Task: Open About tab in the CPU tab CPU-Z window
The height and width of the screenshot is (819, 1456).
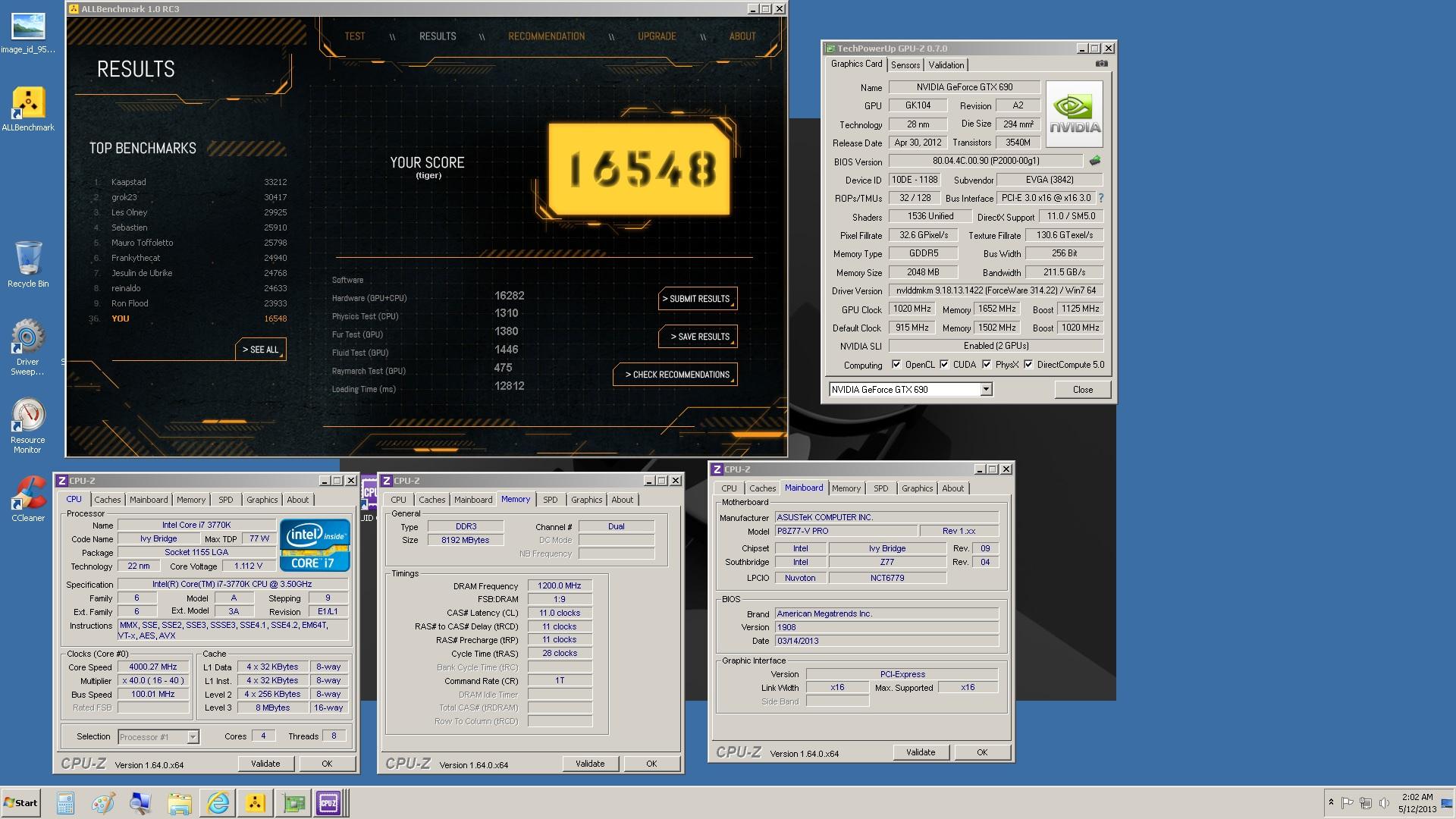Action: coord(297,500)
